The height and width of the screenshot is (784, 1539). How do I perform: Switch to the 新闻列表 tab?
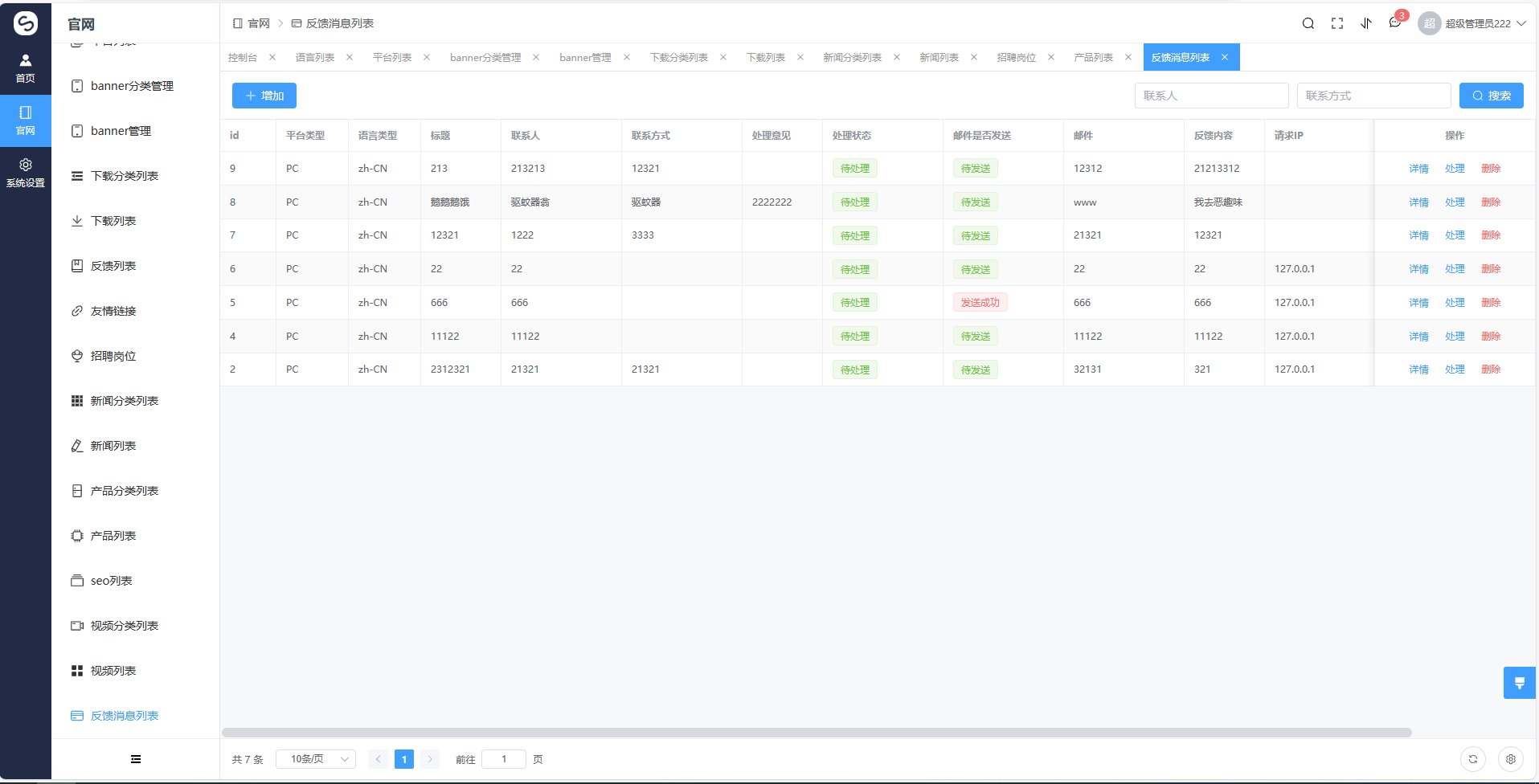(939, 57)
